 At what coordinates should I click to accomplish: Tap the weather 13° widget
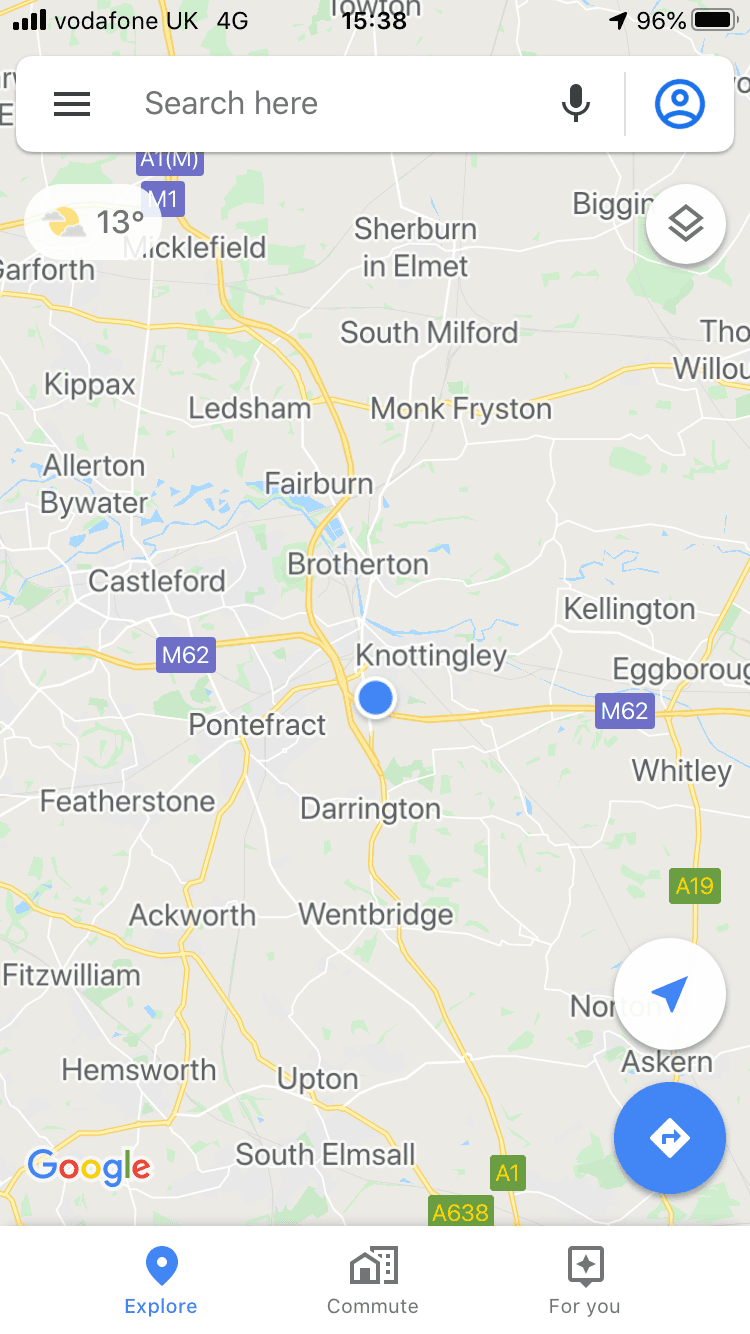click(93, 221)
